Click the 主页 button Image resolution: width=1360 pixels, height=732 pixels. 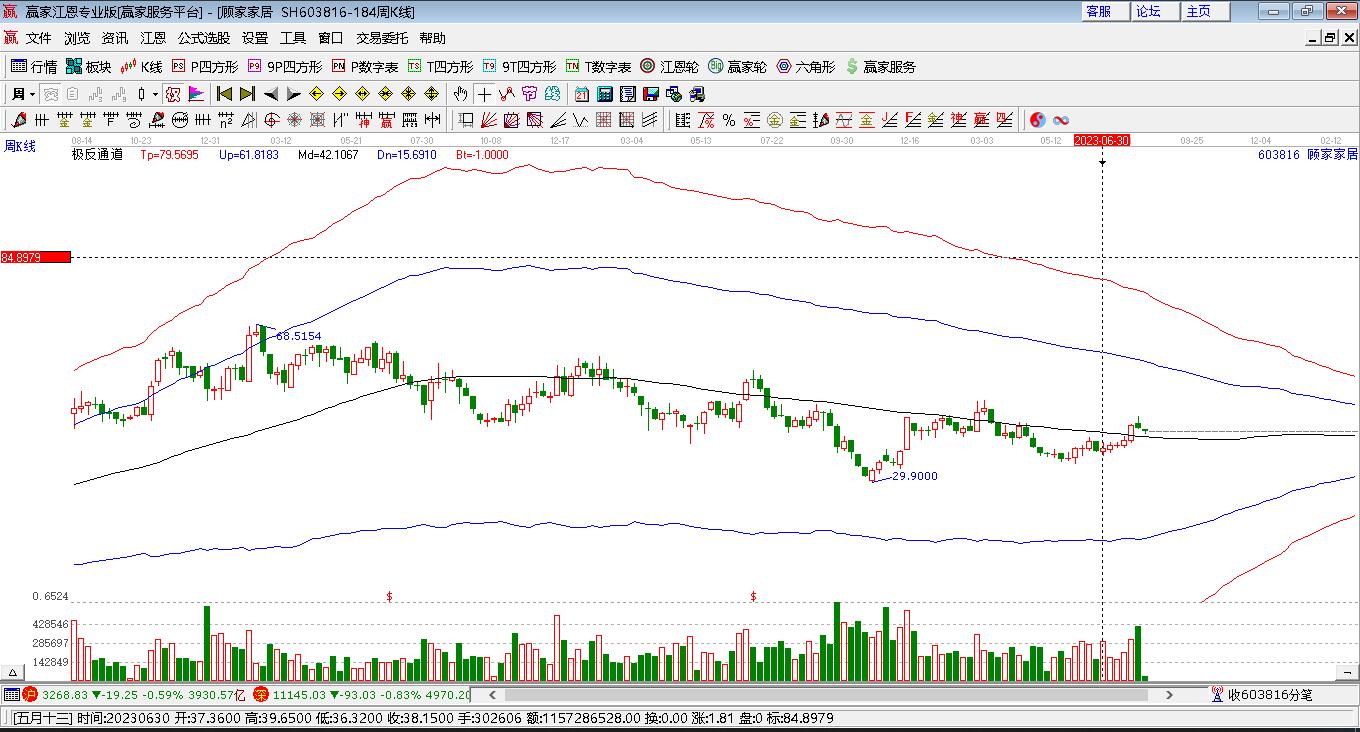click(1205, 11)
